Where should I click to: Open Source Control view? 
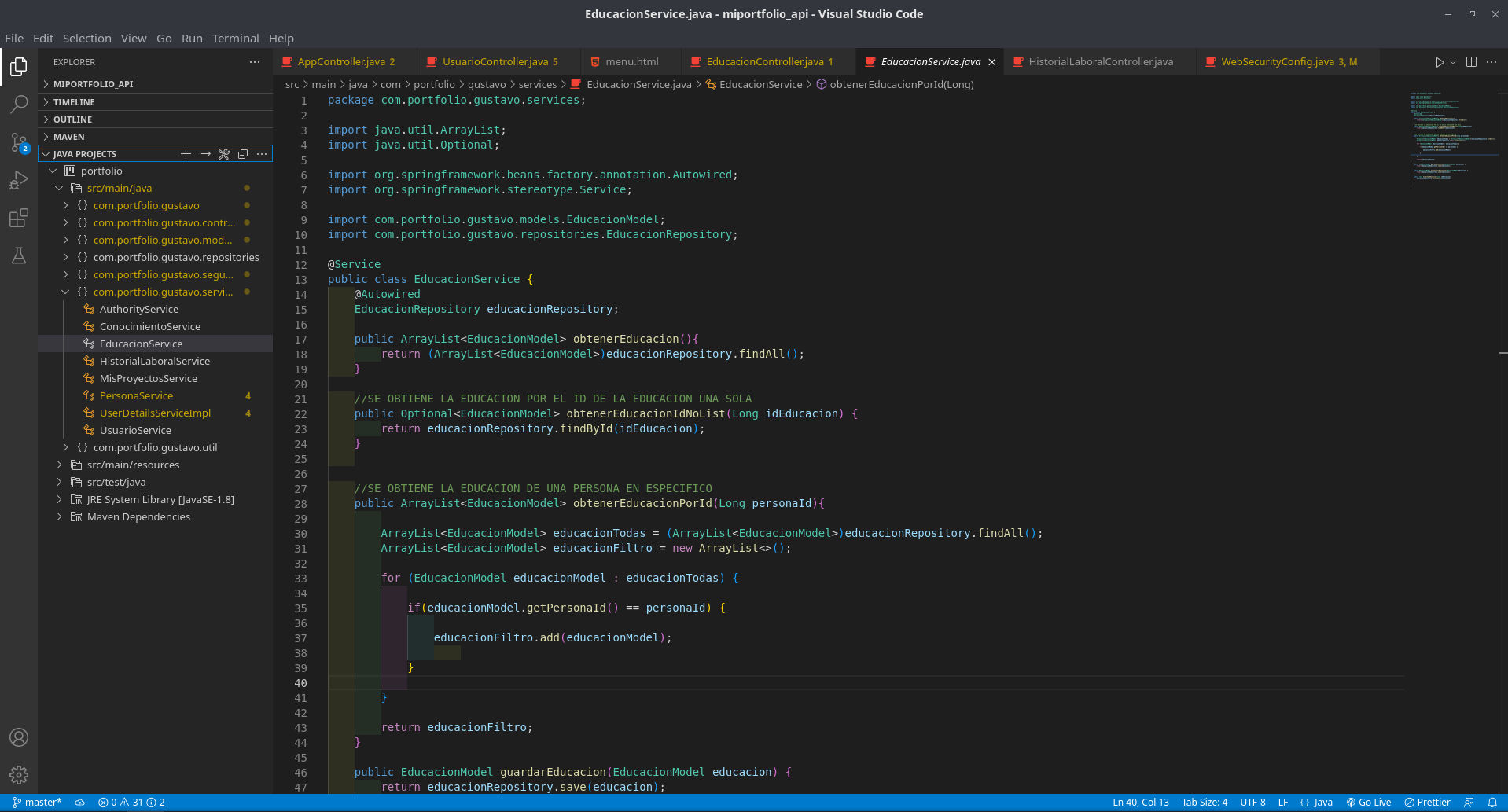[x=19, y=142]
